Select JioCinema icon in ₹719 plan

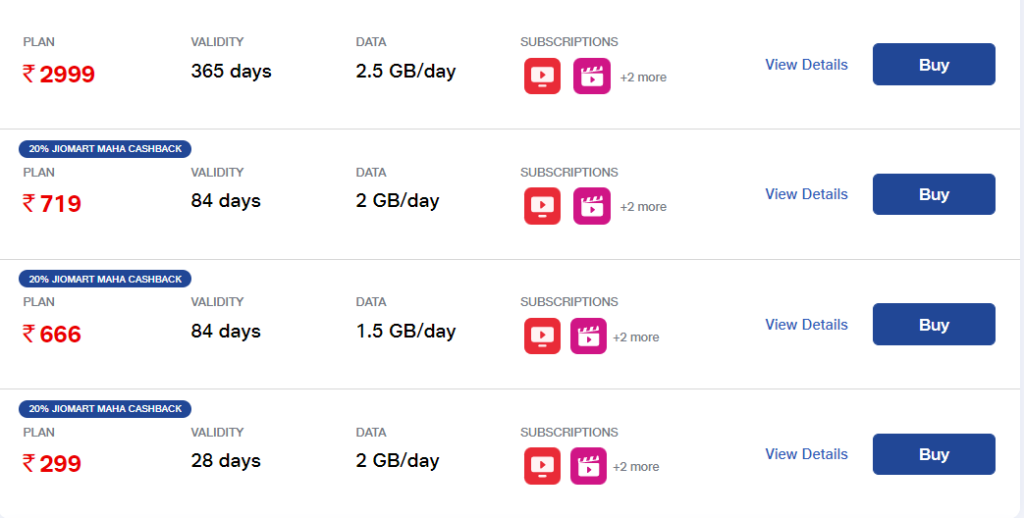[x=591, y=206]
